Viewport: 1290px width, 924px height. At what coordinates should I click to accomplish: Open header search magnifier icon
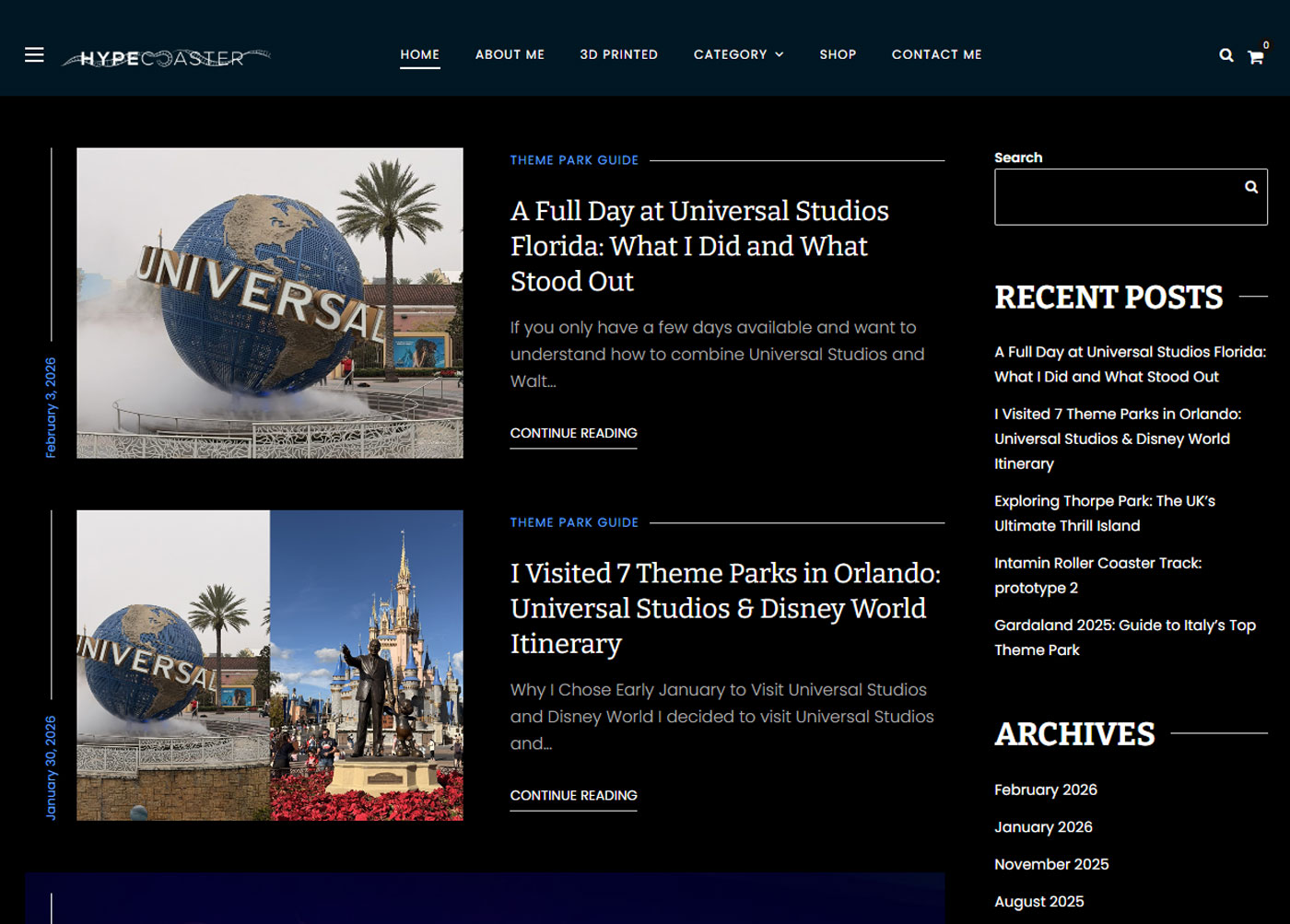coord(1226,55)
